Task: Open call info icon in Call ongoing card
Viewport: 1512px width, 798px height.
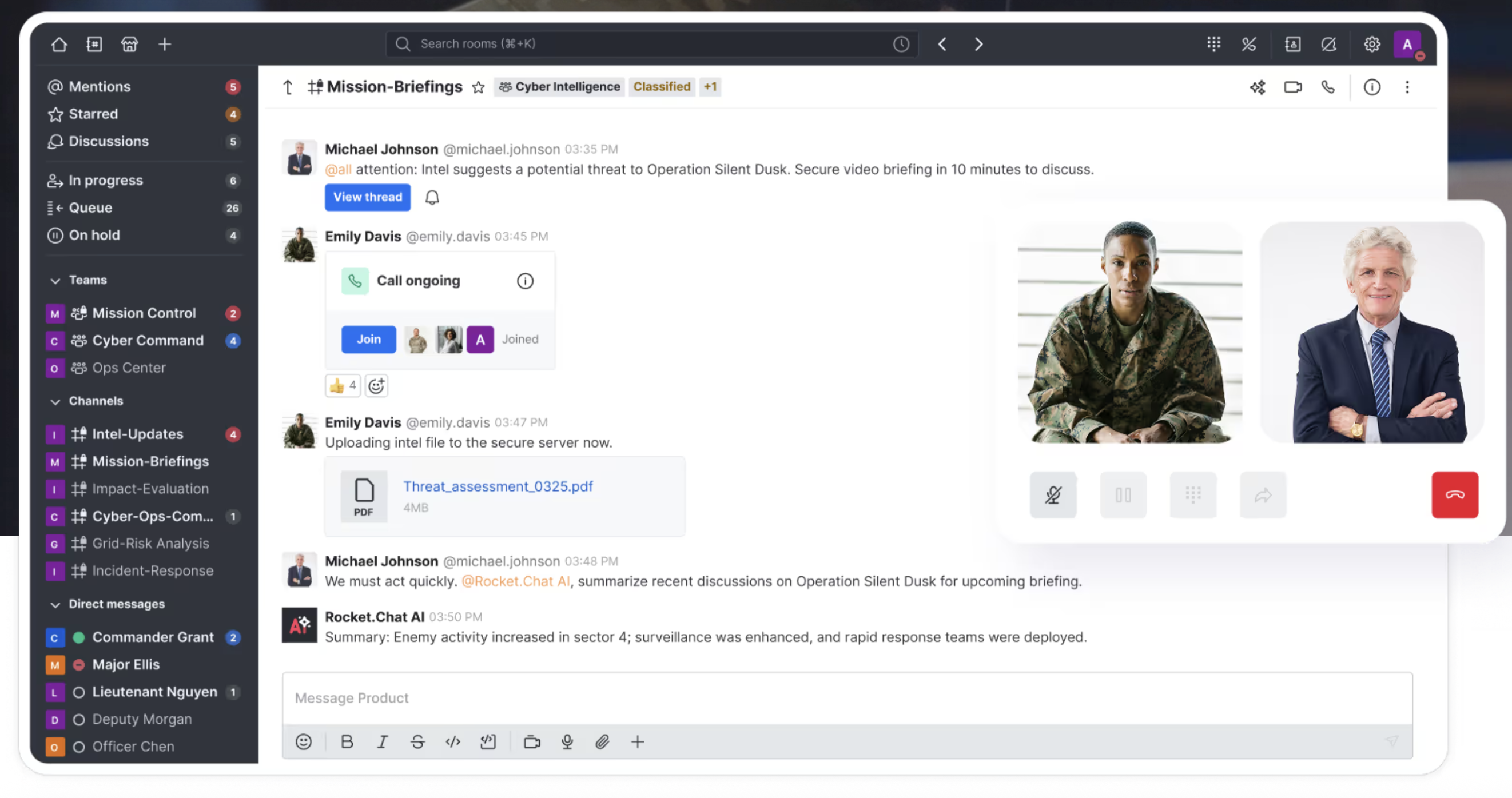Action: pyautogui.click(x=525, y=281)
